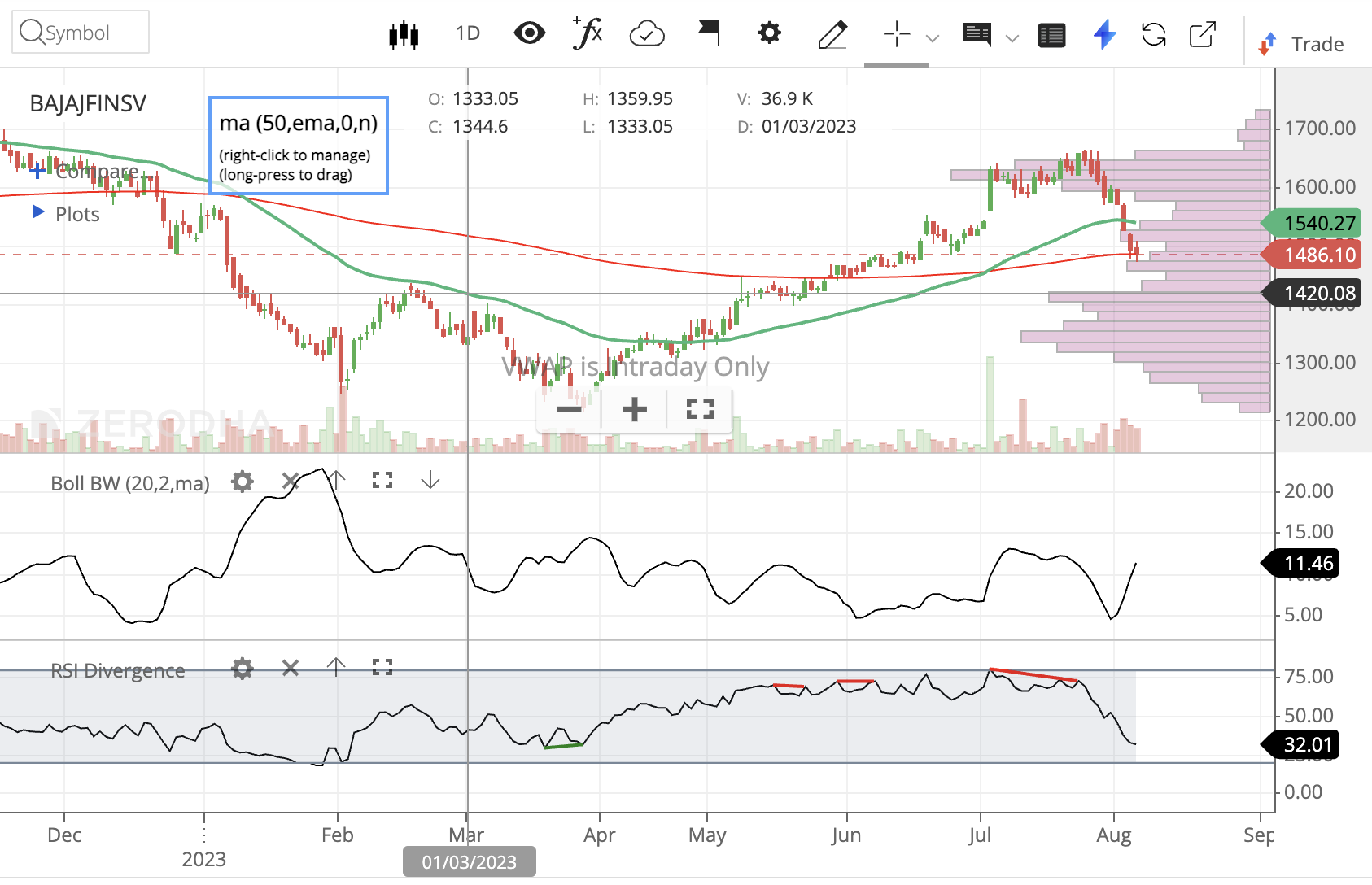Click the Symbol search field
This screenshot has width=1372, height=885.
click(x=81, y=33)
